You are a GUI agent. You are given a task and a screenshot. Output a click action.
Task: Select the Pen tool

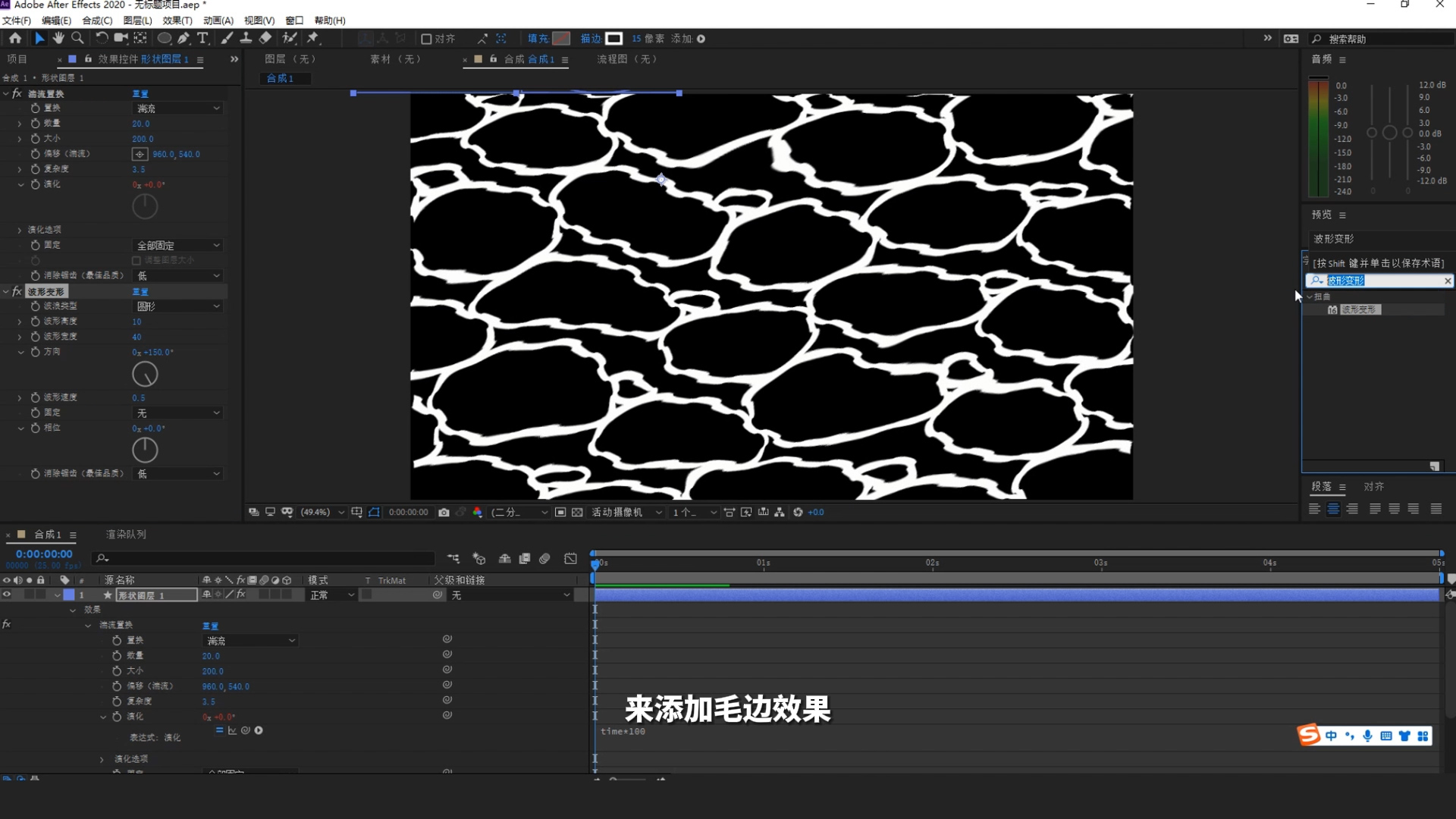(x=184, y=38)
